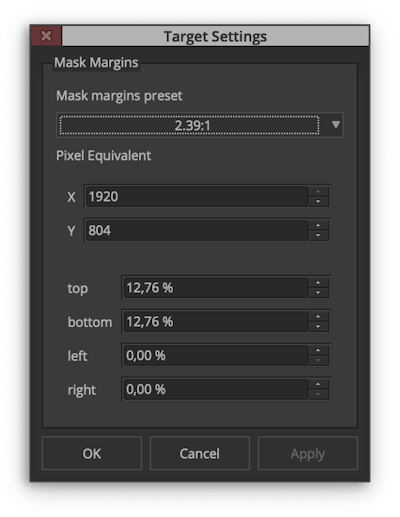Decrease the Y pixel value with down arrow
The width and height of the screenshot is (400, 517).
click(318, 235)
